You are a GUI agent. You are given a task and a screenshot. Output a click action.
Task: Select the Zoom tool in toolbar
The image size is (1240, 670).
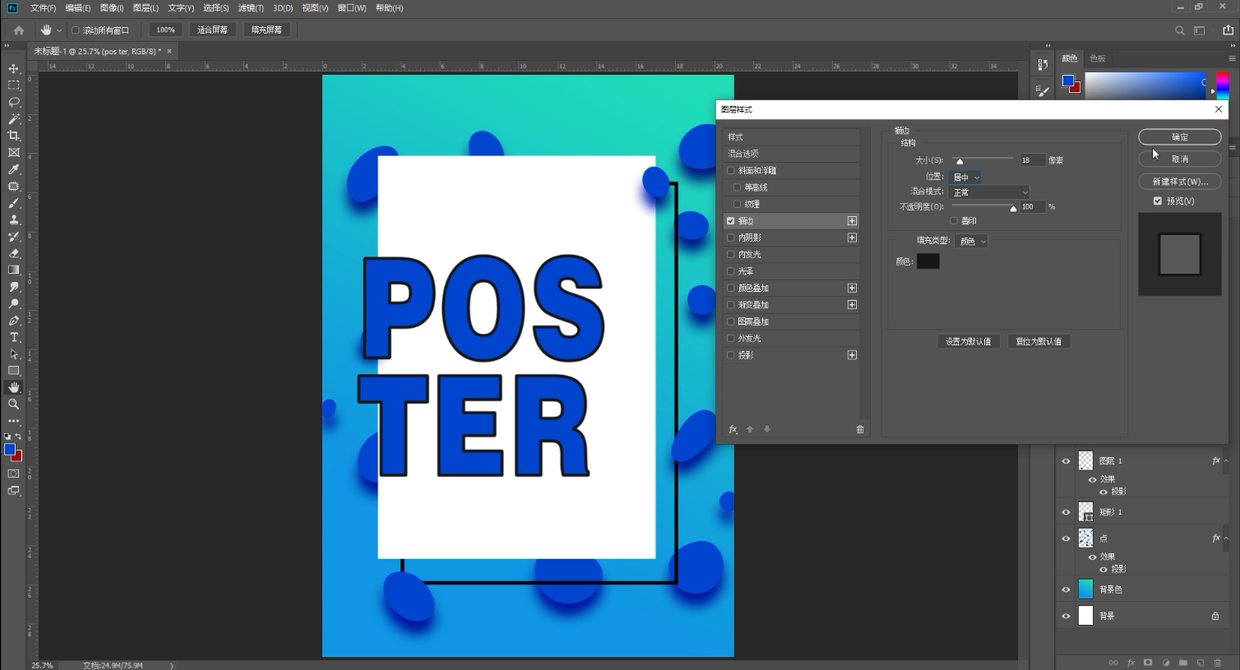[14, 404]
